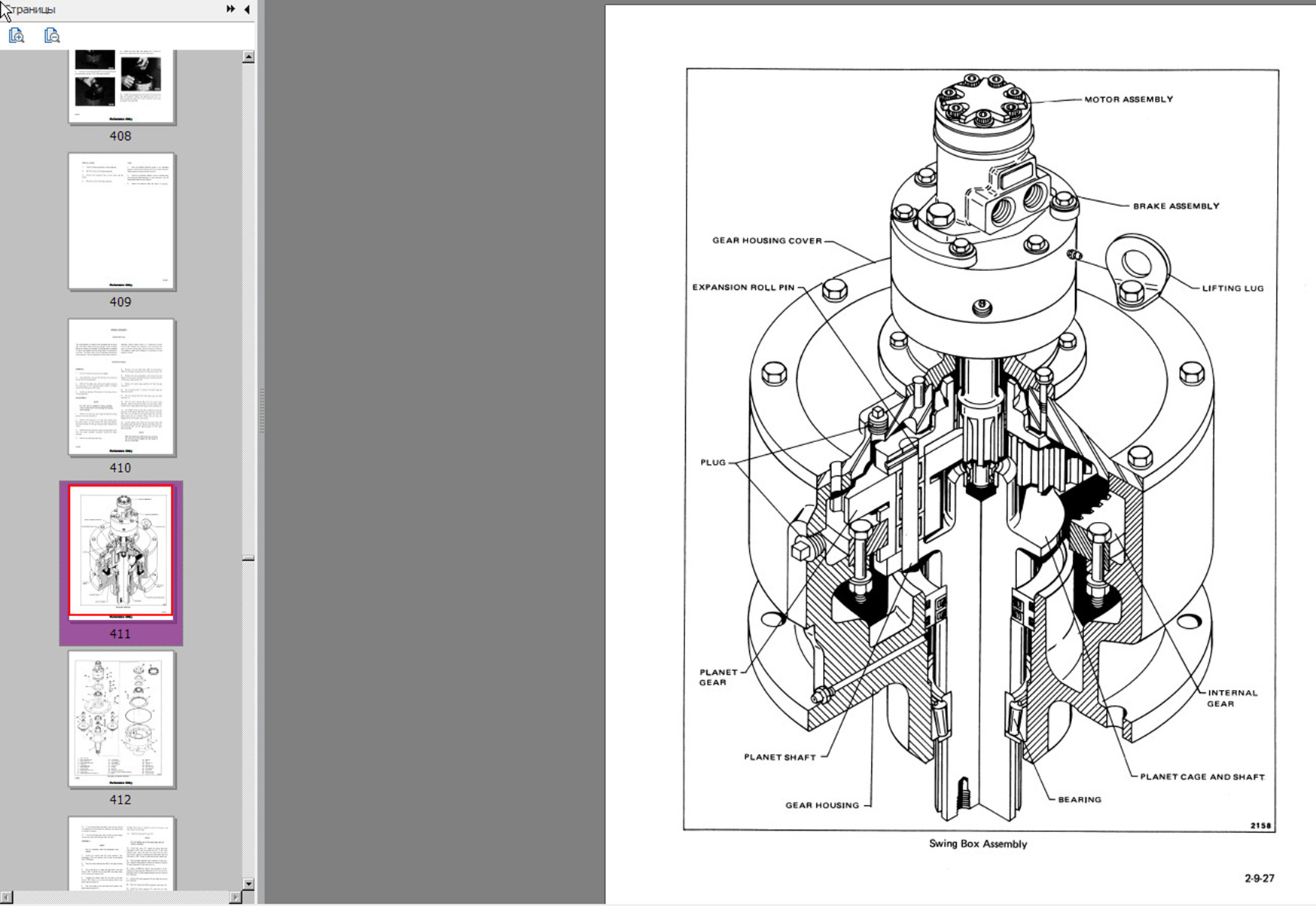
Task: Click the thumbnail scrollbar down arrow
Action: [248, 883]
